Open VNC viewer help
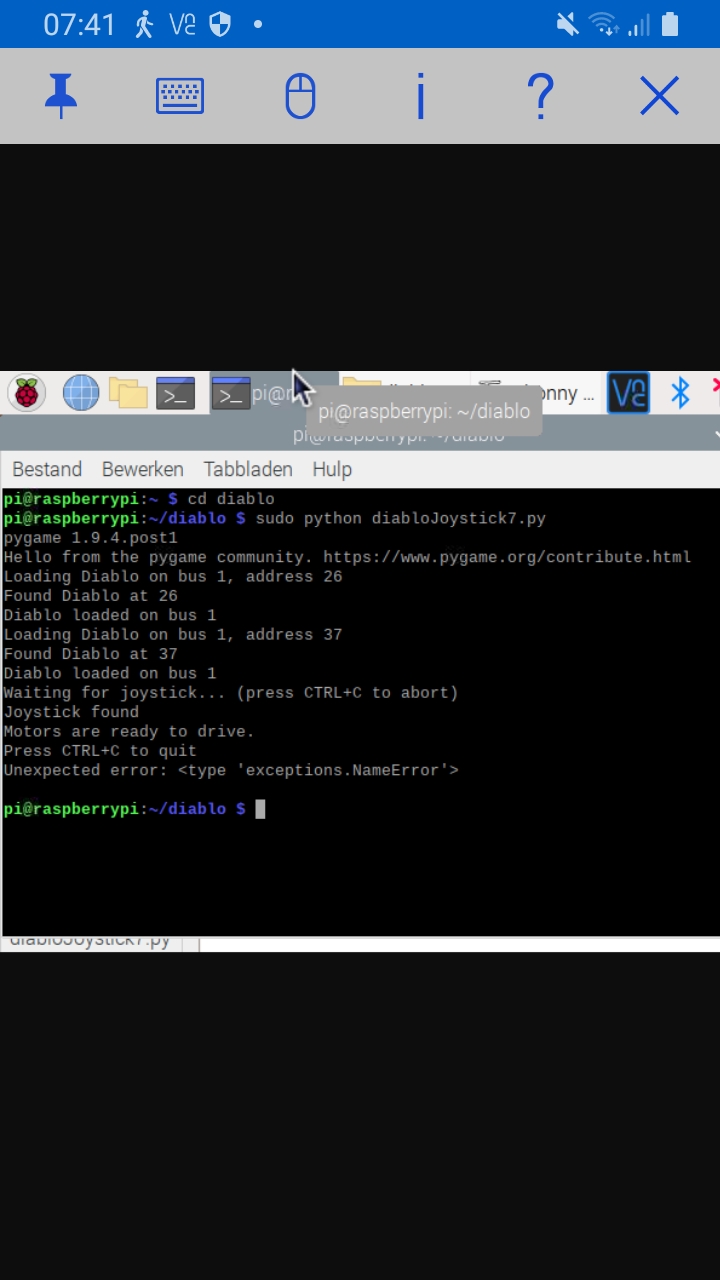 [540, 97]
